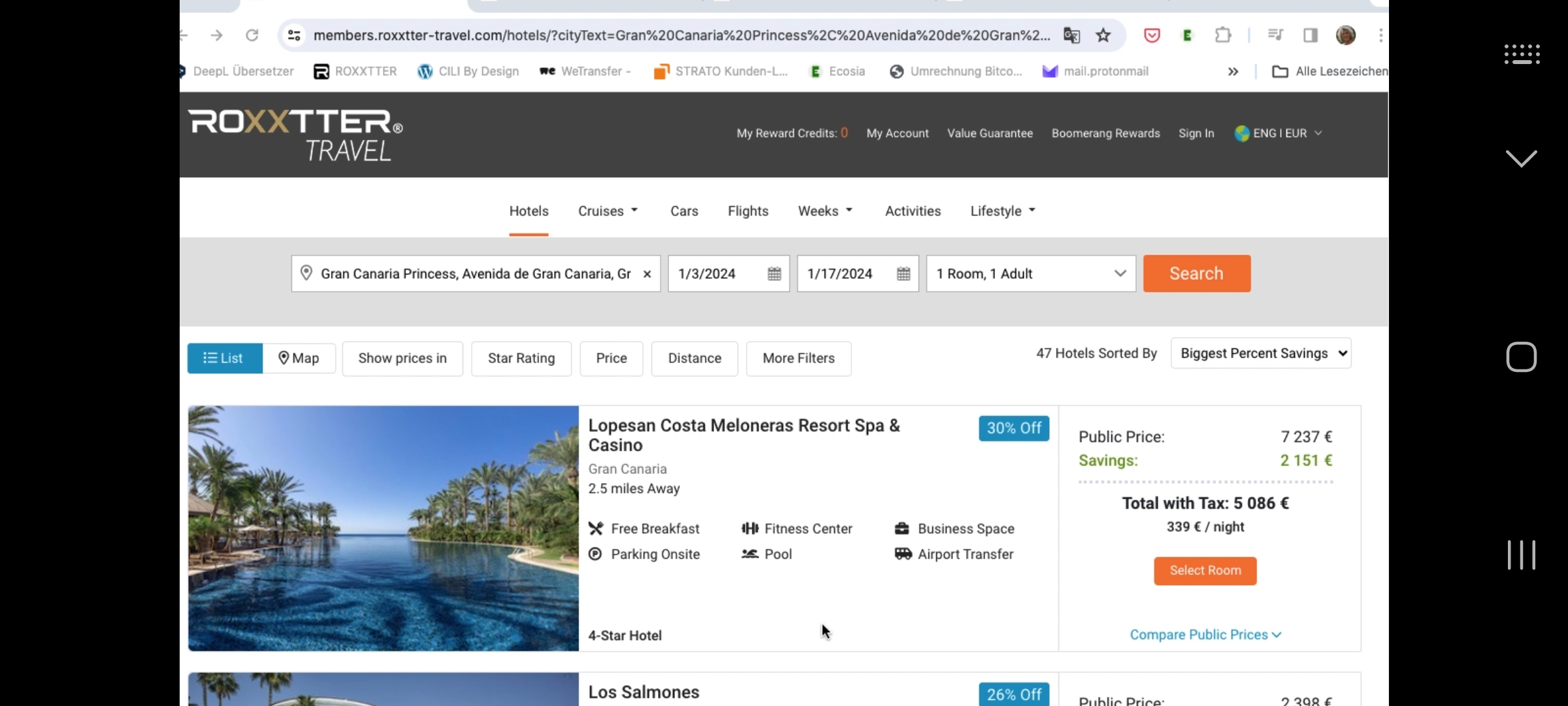1568x706 pixels.
Task: Click the Pocket extension icon
Action: (x=1152, y=35)
